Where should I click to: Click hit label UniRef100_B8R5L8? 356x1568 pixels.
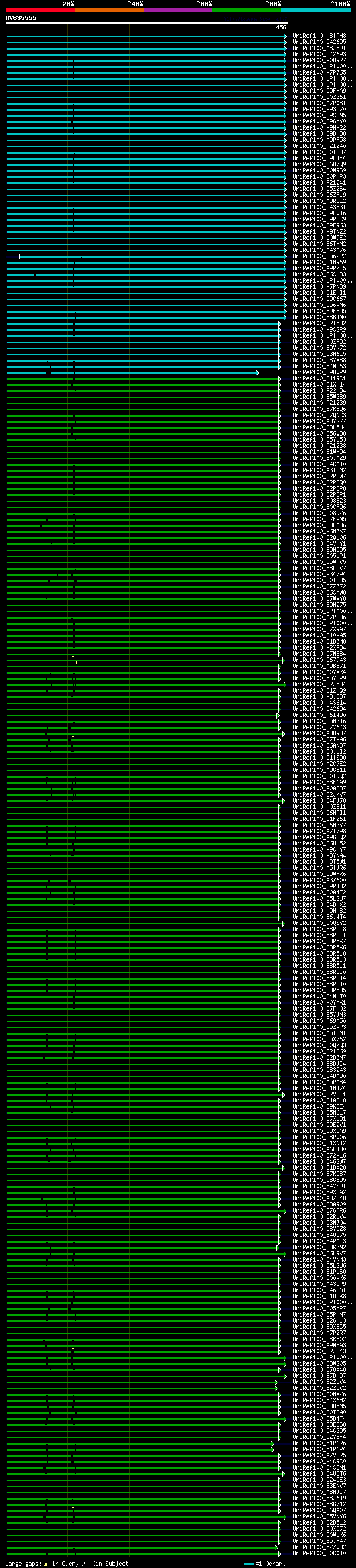(x=319, y=929)
